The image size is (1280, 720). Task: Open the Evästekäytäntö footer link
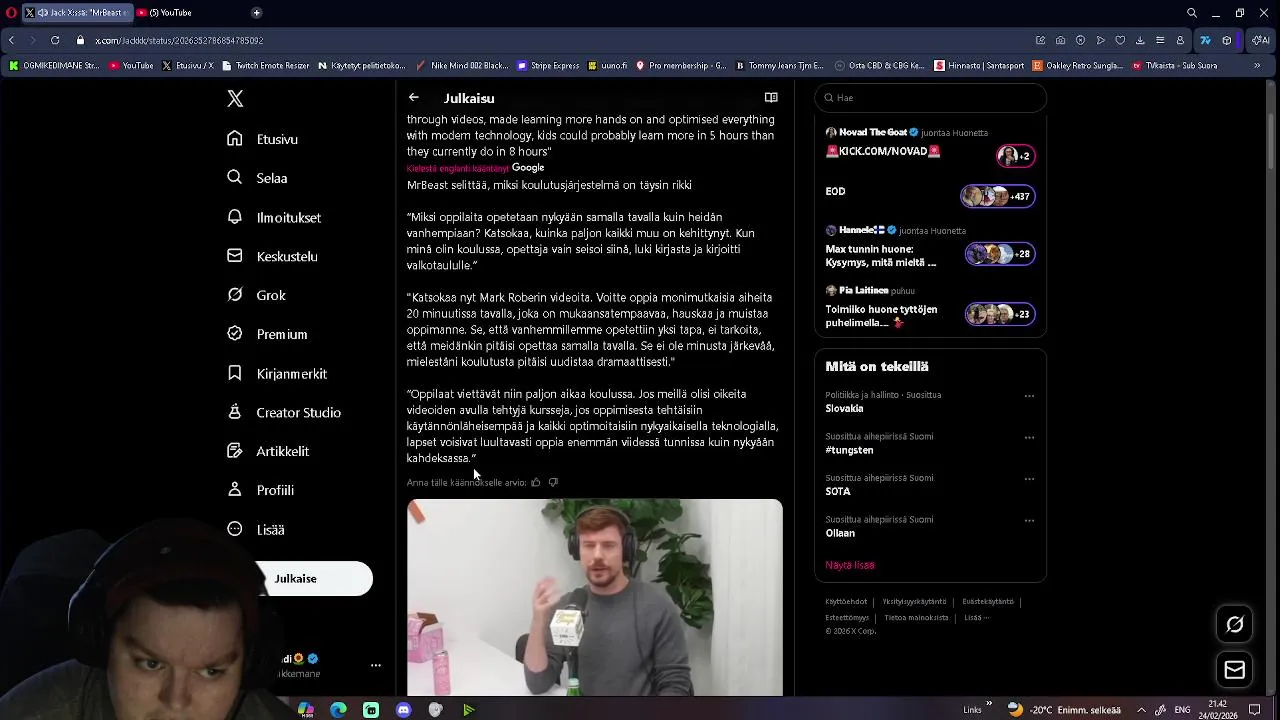pos(988,602)
